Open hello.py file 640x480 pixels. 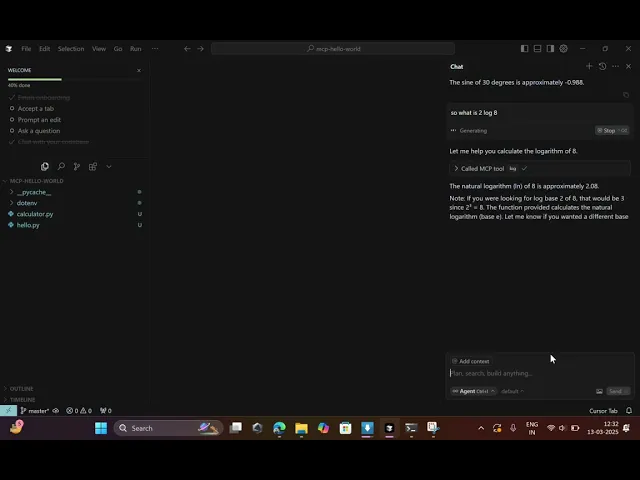28,225
